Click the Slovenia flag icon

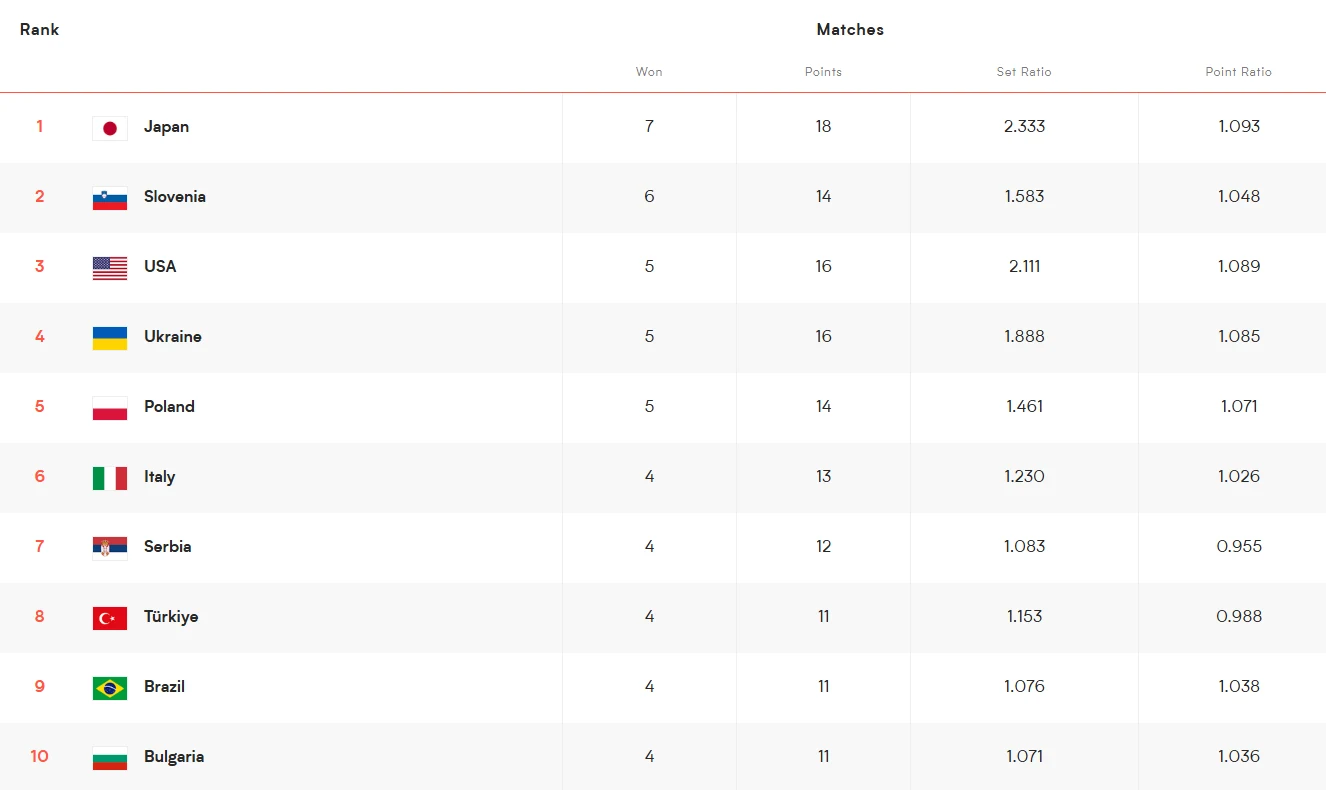point(110,198)
